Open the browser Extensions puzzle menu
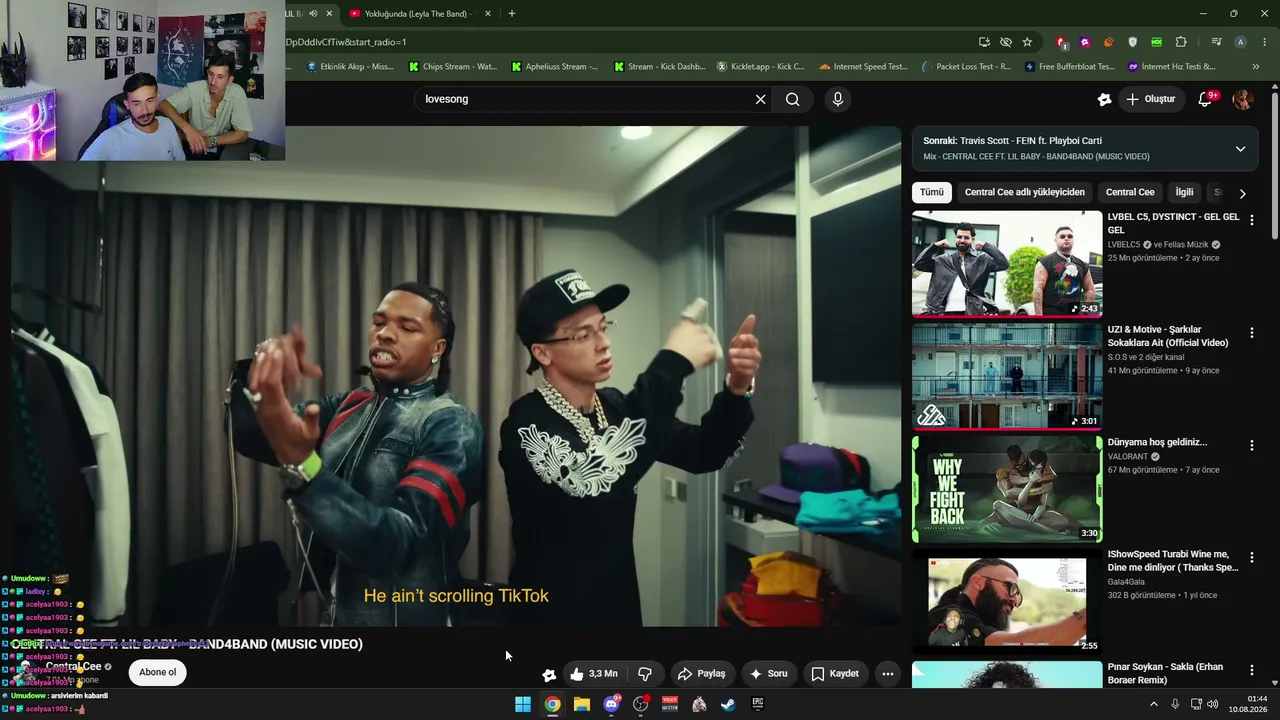Screen dimensions: 1280x720 [1181, 42]
